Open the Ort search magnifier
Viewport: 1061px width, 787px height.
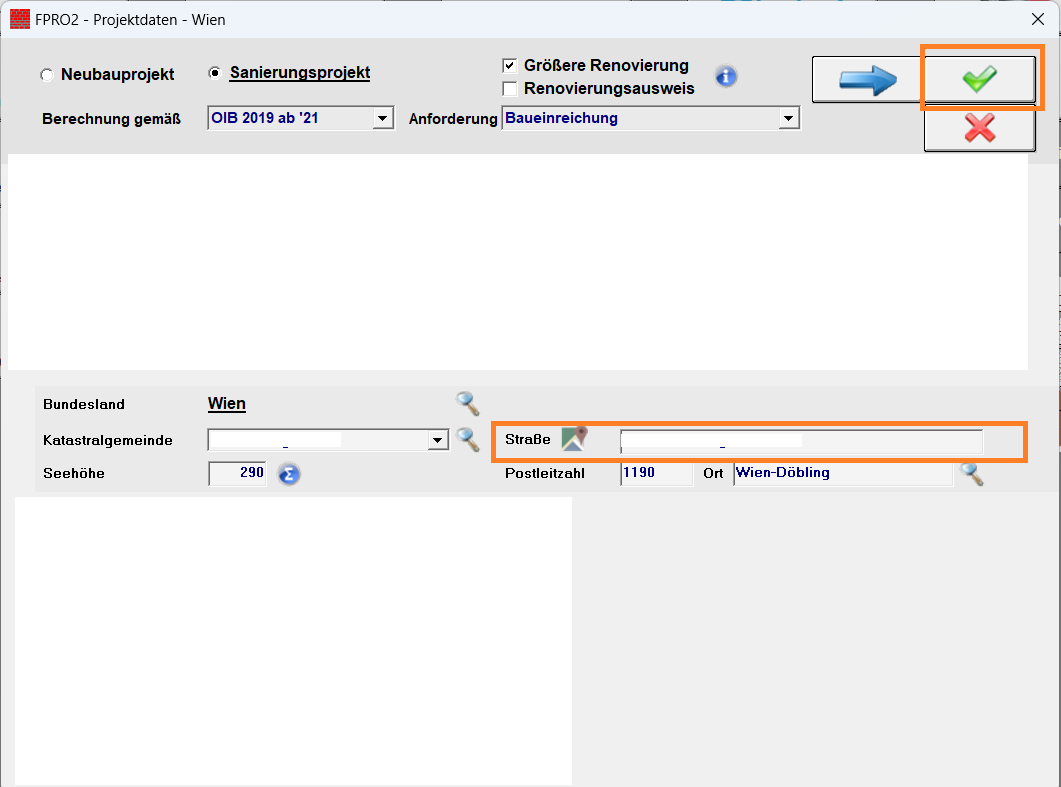(972, 474)
